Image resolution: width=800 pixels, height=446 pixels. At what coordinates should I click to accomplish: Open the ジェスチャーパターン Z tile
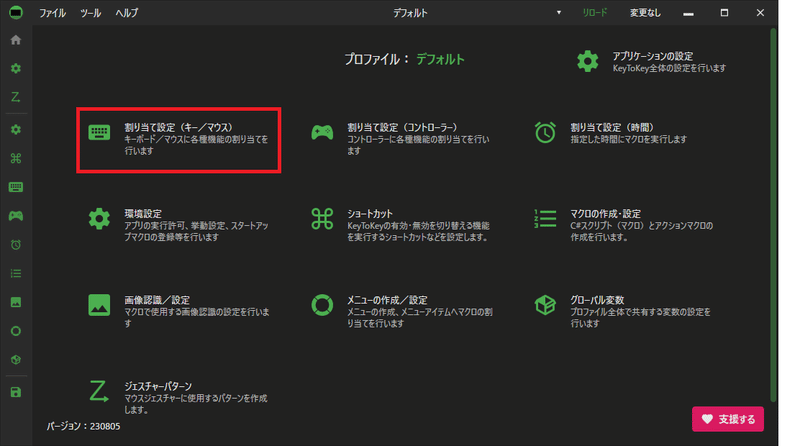pyautogui.click(x=178, y=398)
